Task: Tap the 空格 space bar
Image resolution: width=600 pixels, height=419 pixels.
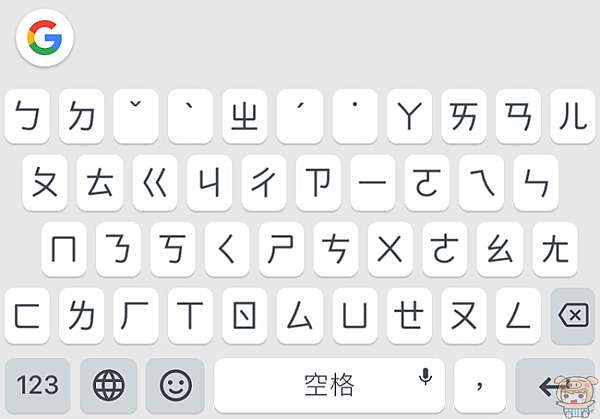Action: (329, 386)
